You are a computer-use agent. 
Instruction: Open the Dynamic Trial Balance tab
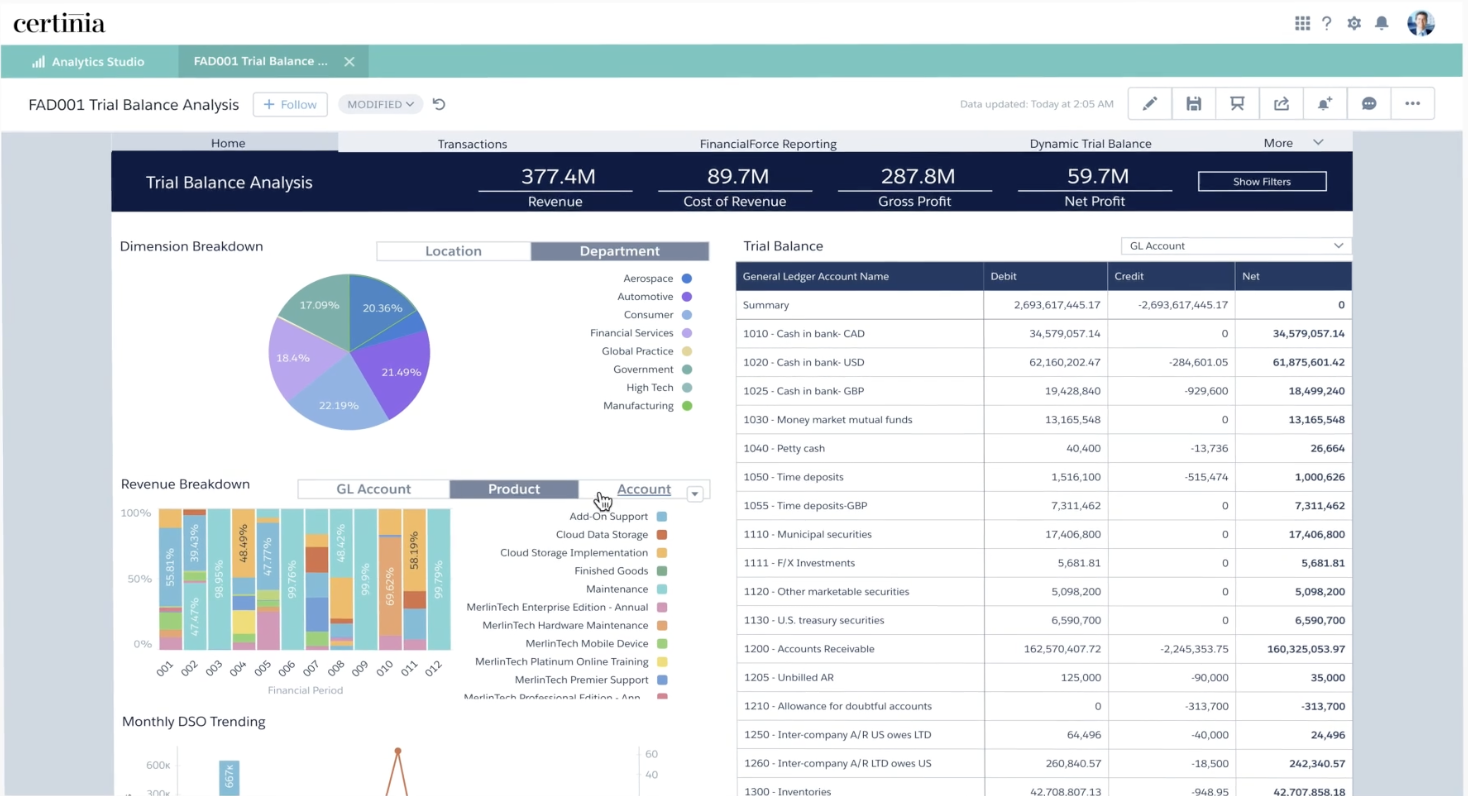(1090, 143)
